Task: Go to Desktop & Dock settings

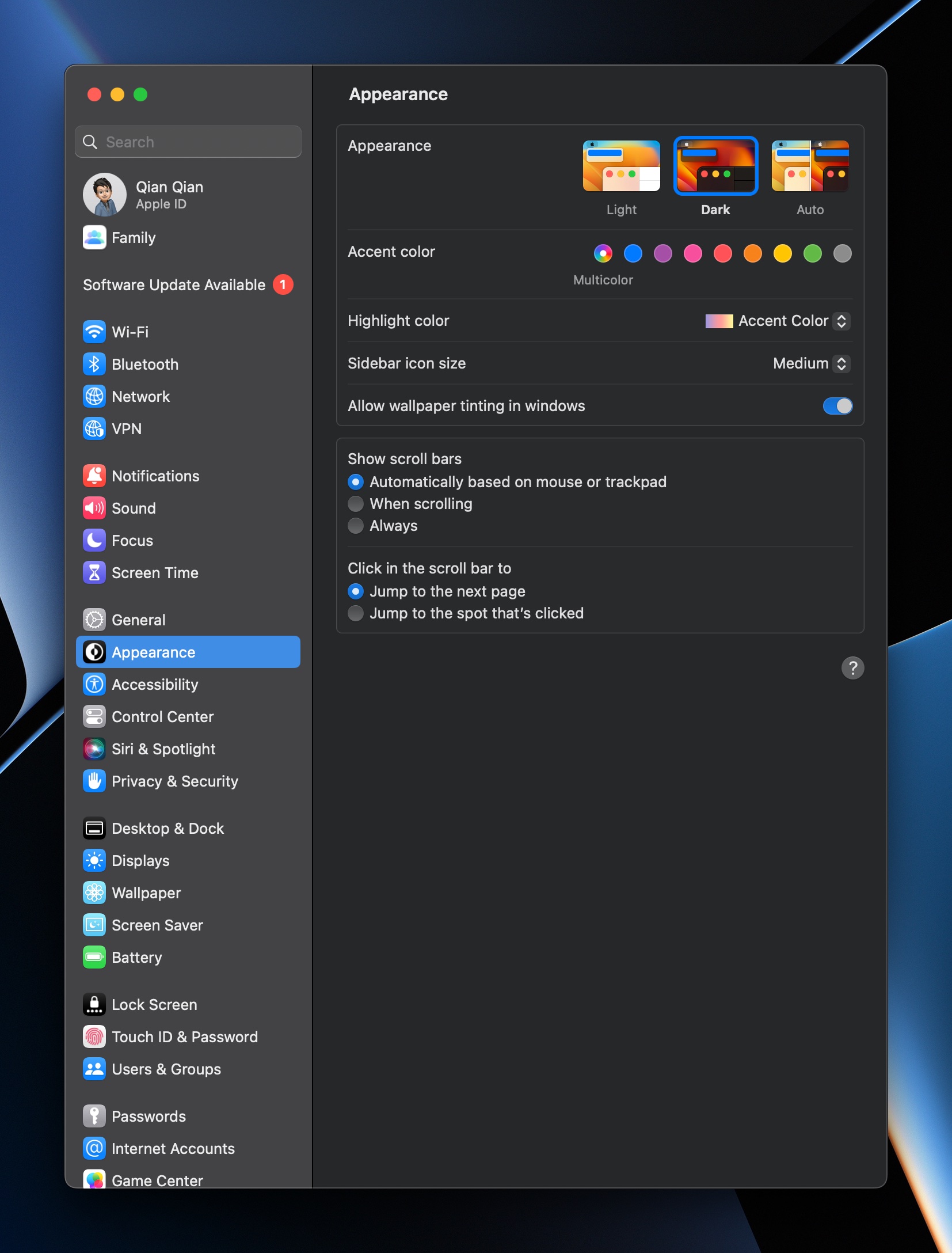Action: tap(167, 828)
